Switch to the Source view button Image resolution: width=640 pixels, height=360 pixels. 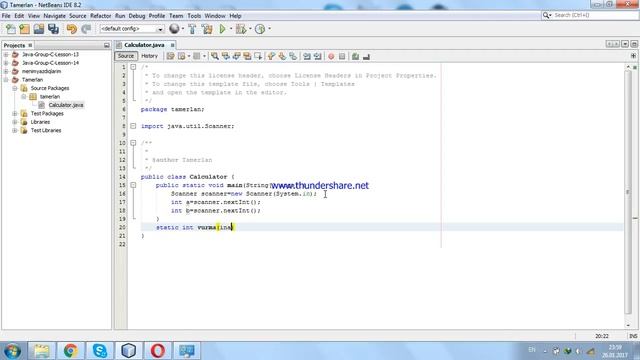(126, 56)
